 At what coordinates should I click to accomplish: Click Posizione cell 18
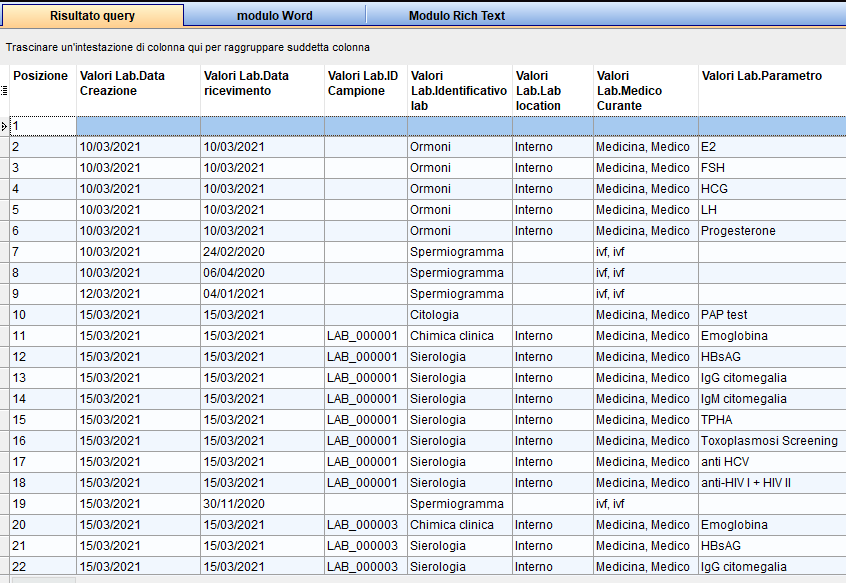click(x=43, y=483)
